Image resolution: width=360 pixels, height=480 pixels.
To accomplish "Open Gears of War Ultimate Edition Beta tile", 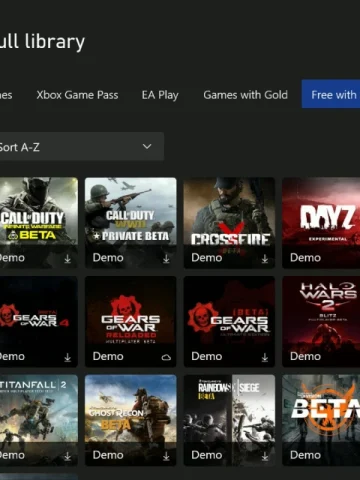I will pos(229,321).
